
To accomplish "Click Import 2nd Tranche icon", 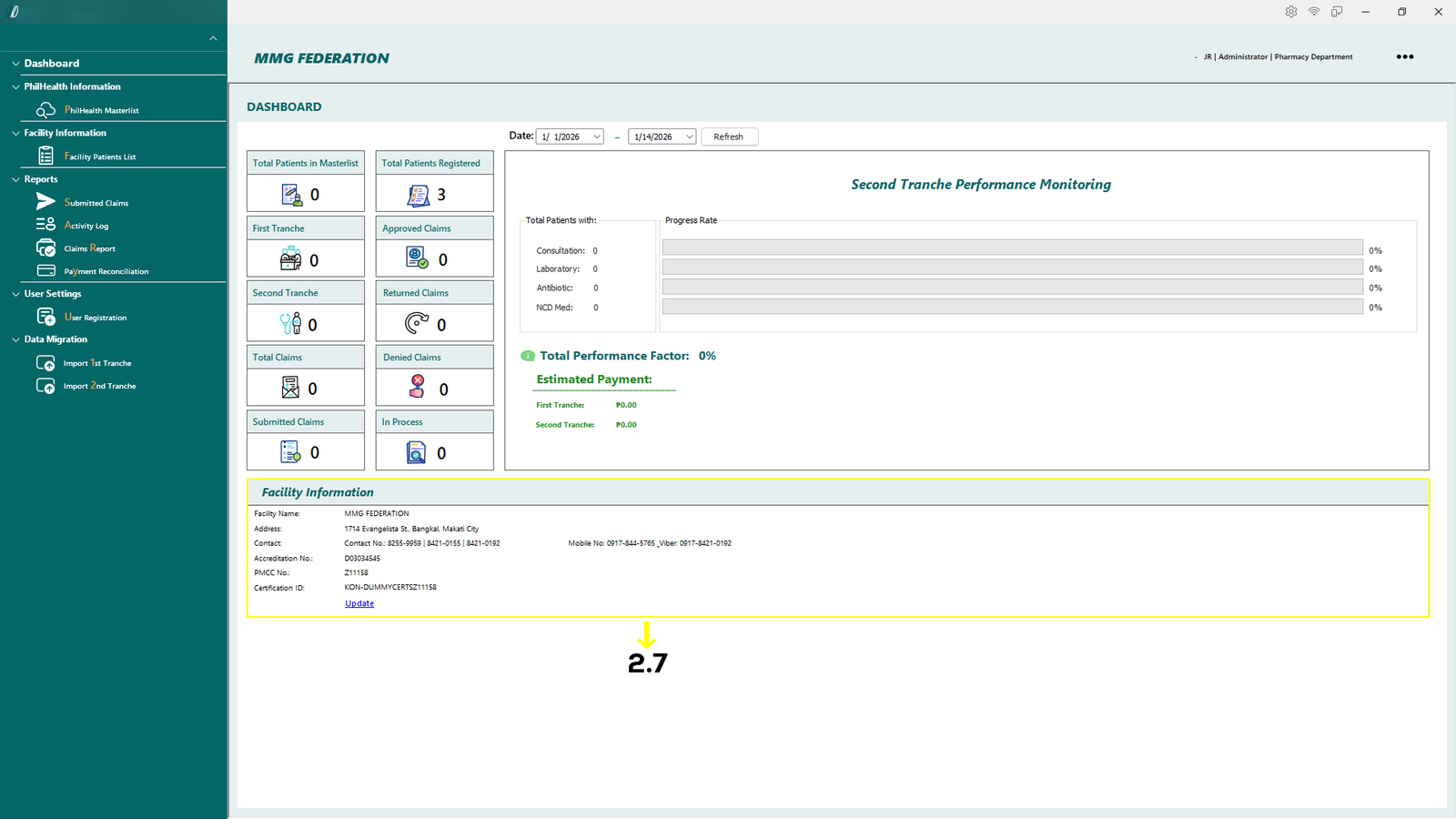I will coord(45,386).
